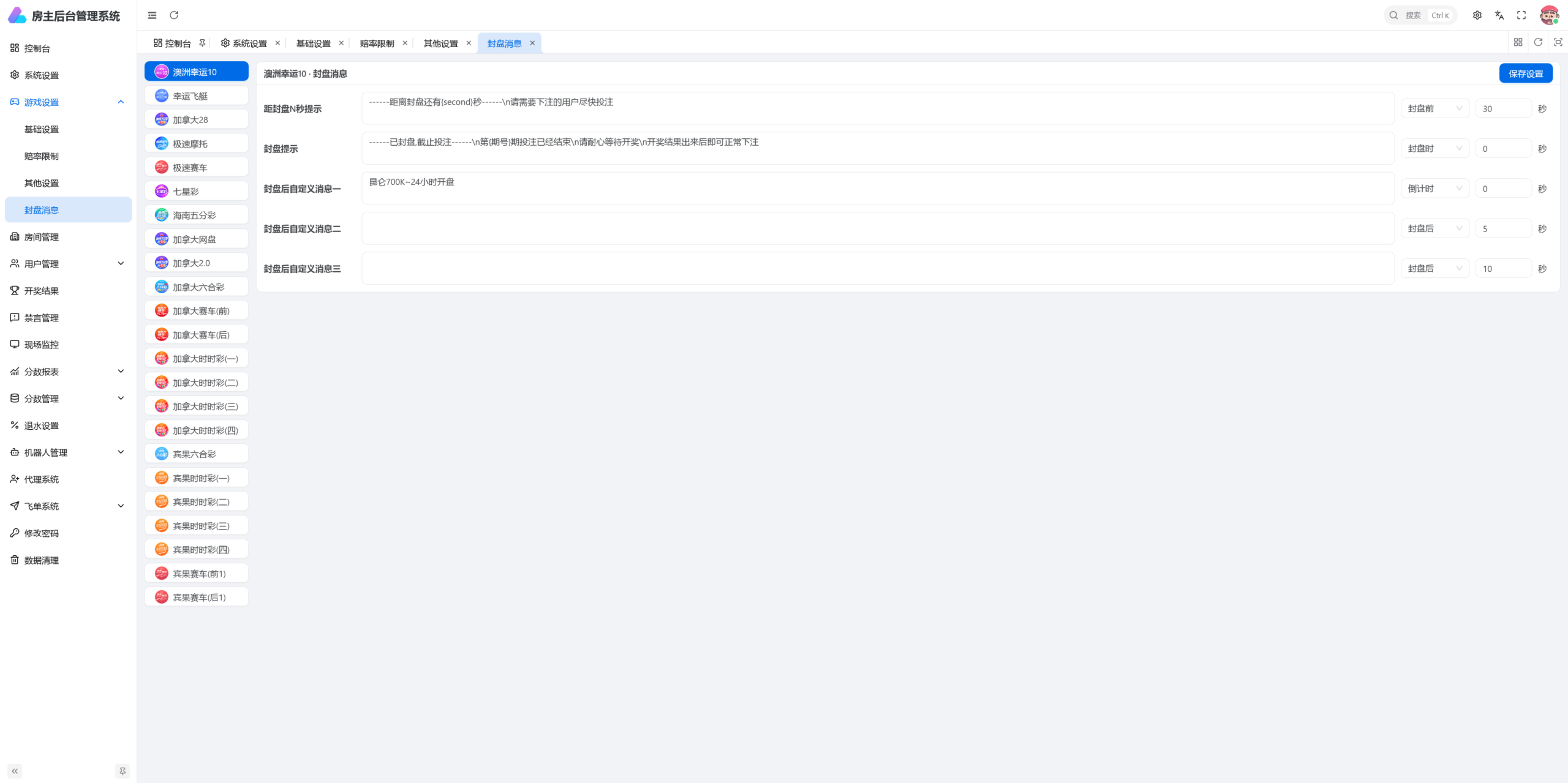This screenshot has height=783, width=1568.
Task: Open the language translation icon
Action: click(x=1499, y=15)
